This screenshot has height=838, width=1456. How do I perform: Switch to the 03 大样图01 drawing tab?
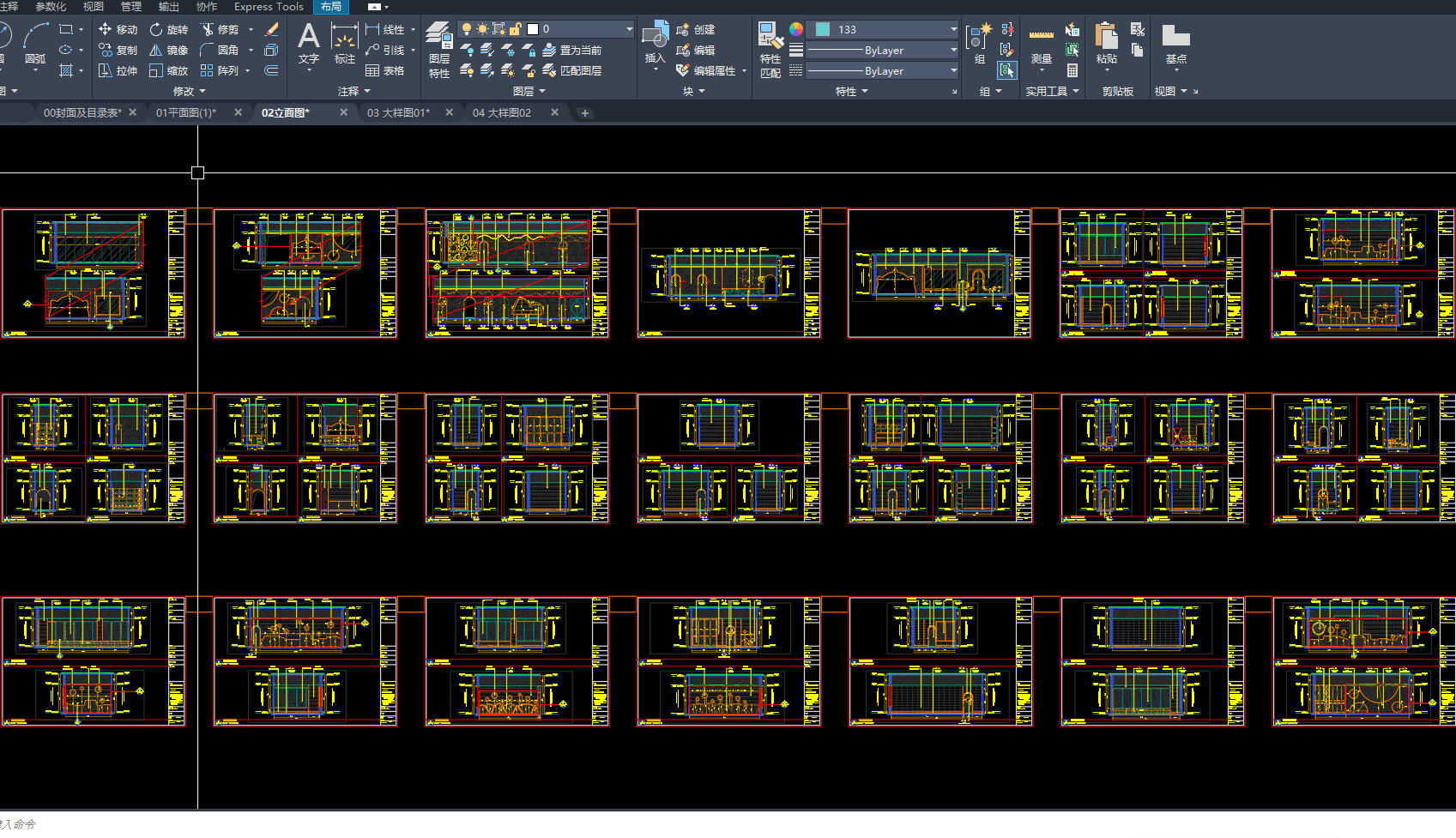click(x=398, y=112)
